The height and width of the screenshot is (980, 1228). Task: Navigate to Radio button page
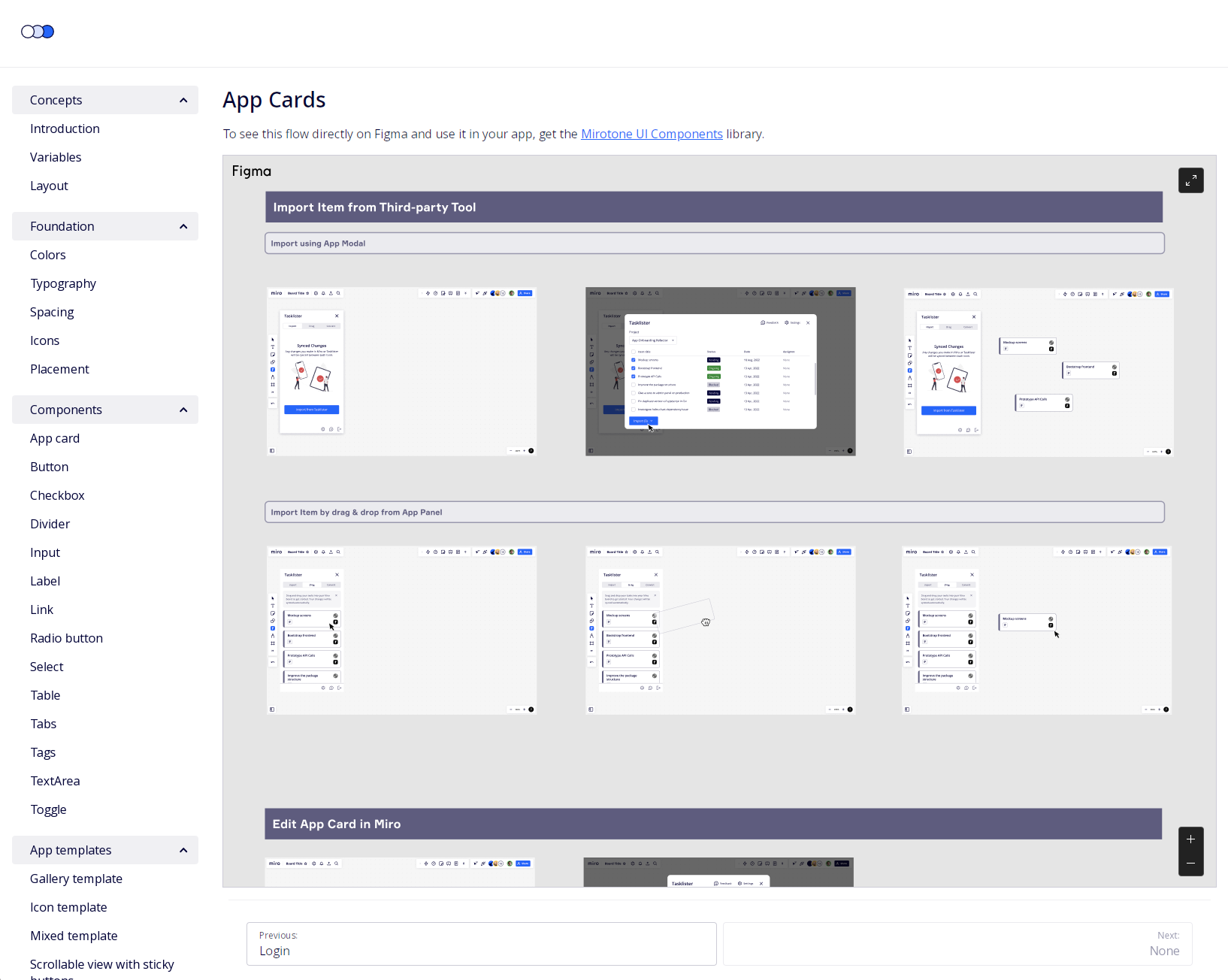click(66, 638)
